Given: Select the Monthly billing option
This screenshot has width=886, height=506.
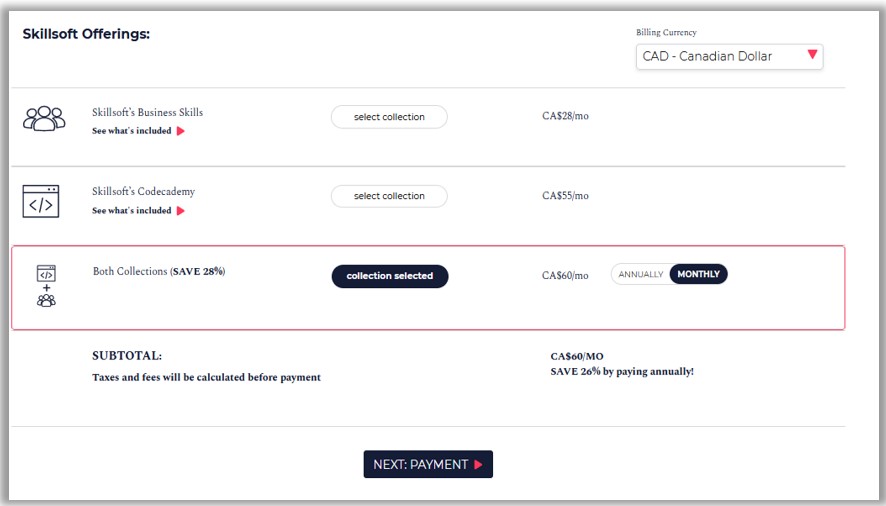Looking at the screenshot, I should click(698, 274).
